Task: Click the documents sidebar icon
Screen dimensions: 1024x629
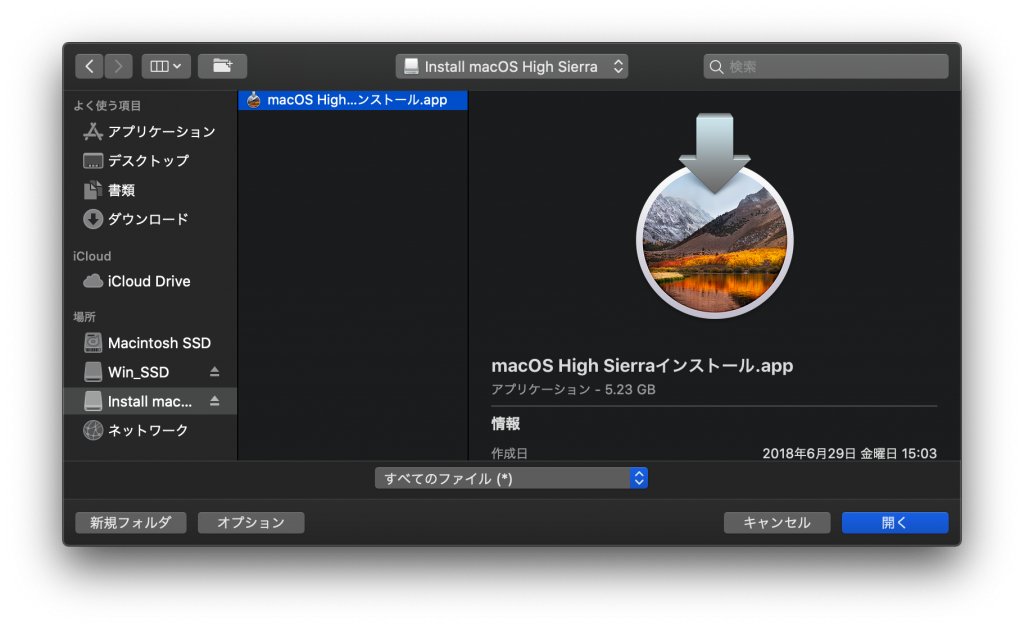Action: click(x=93, y=190)
